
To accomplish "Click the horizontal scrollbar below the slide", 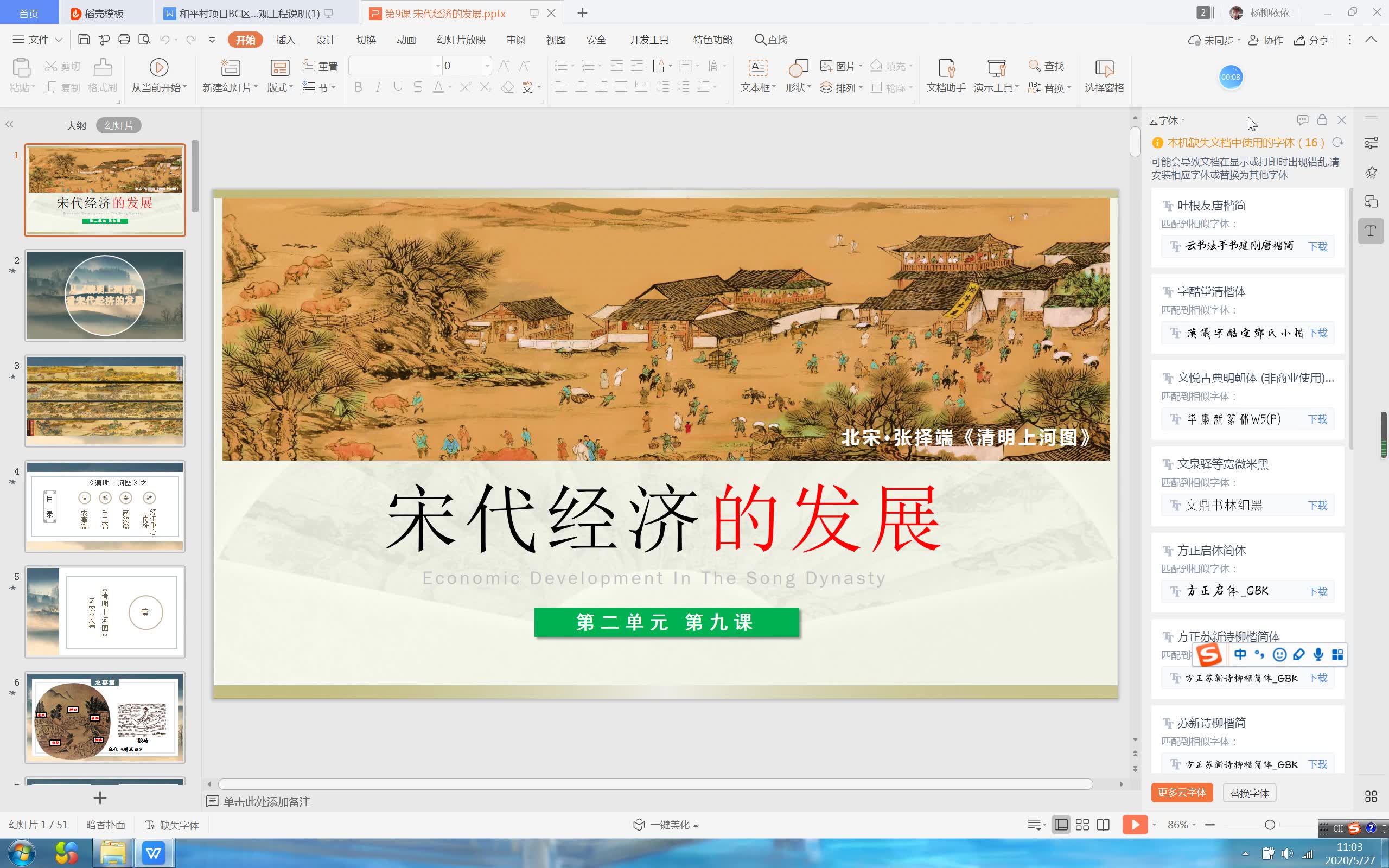I will (x=655, y=784).
